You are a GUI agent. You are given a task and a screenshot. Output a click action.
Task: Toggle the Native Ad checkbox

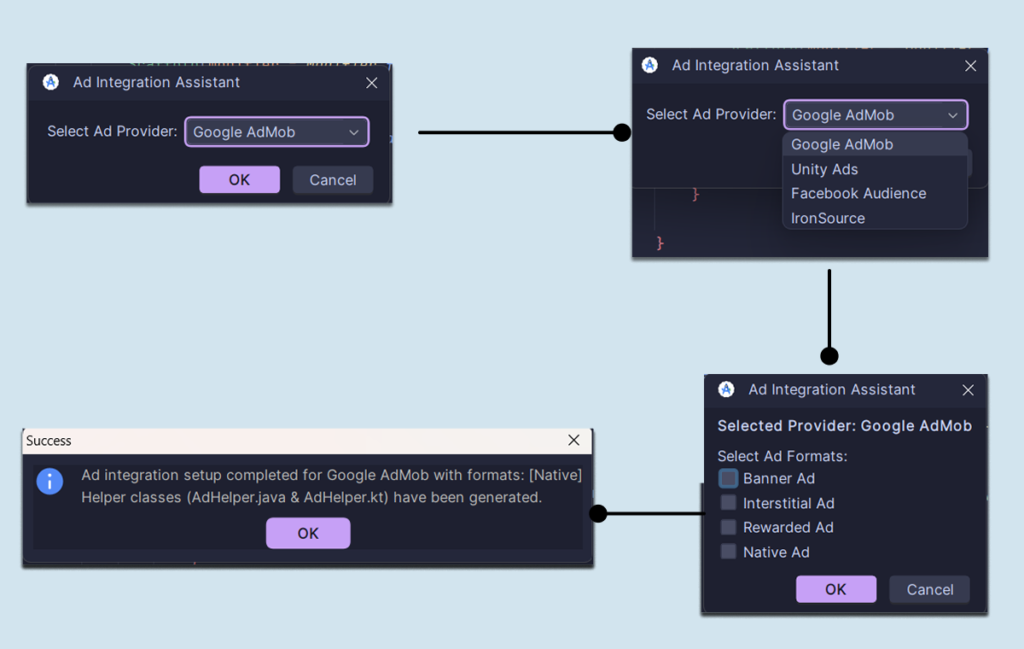click(x=728, y=552)
